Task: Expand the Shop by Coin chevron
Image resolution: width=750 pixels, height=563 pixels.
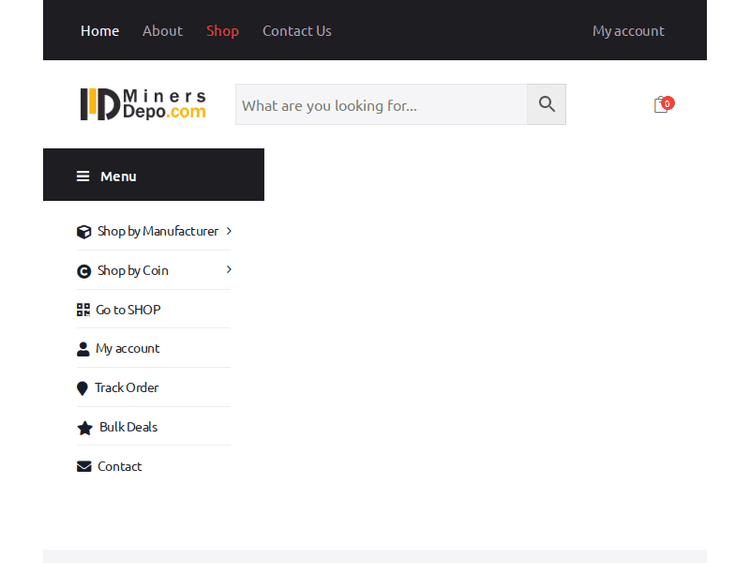Action: 229,270
